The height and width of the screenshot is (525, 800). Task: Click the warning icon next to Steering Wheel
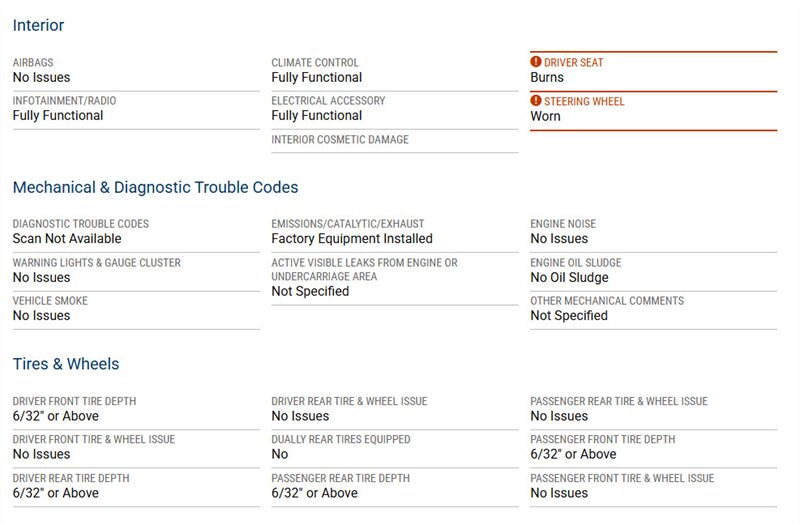pos(536,101)
